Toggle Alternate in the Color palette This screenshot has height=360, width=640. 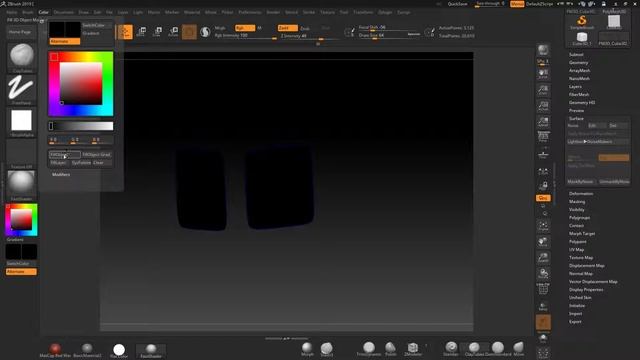click(x=64, y=41)
